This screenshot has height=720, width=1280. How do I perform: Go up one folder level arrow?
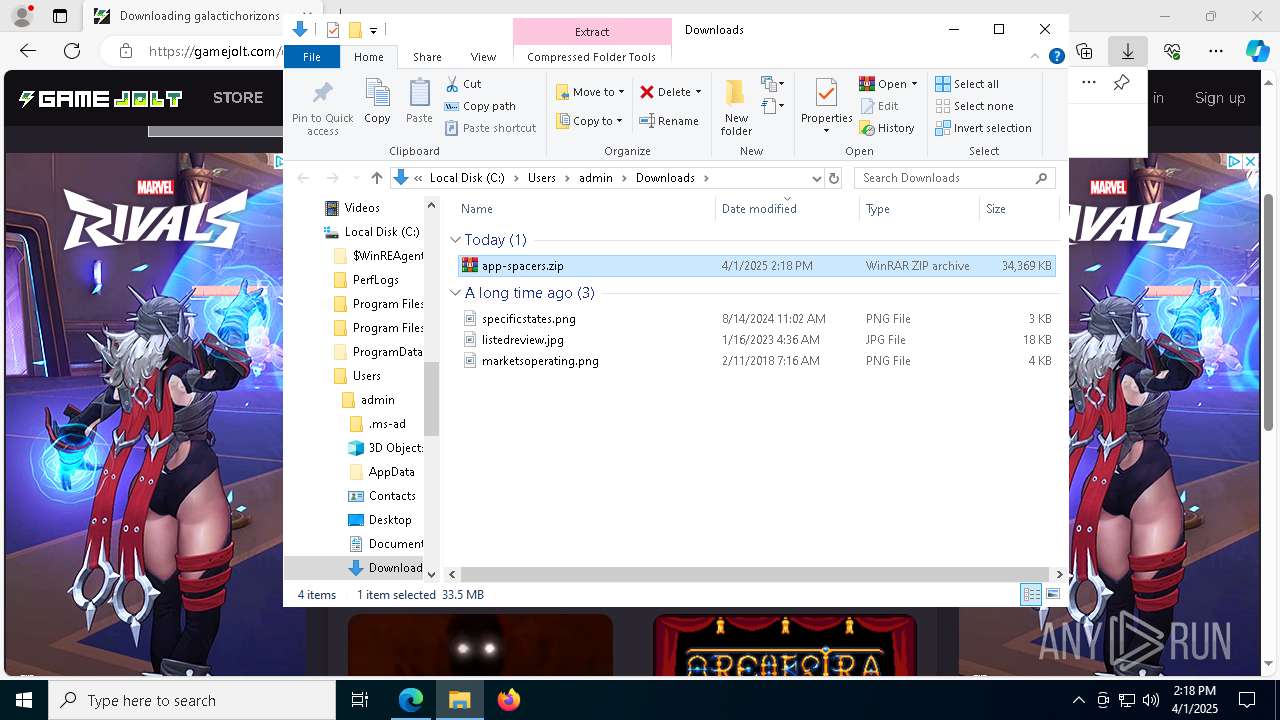(376, 178)
